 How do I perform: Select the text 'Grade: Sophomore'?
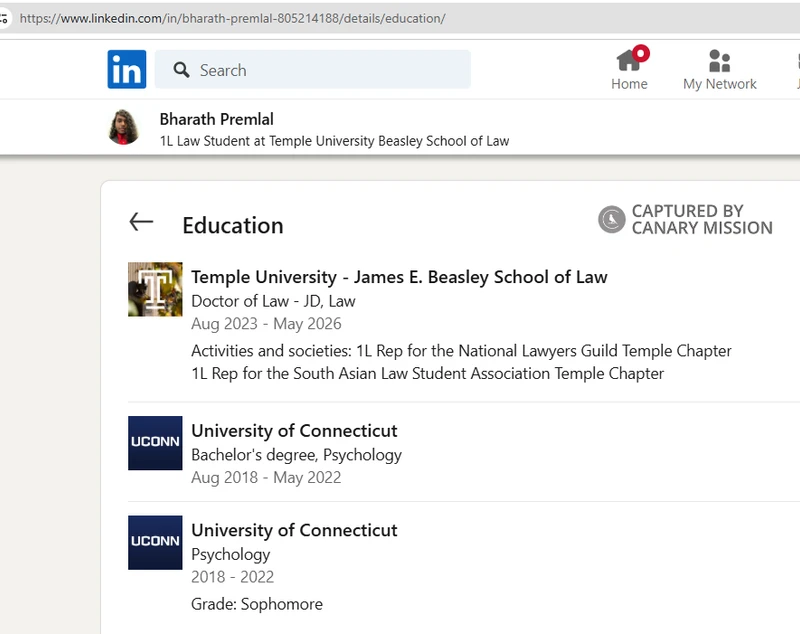[x=257, y=604]
